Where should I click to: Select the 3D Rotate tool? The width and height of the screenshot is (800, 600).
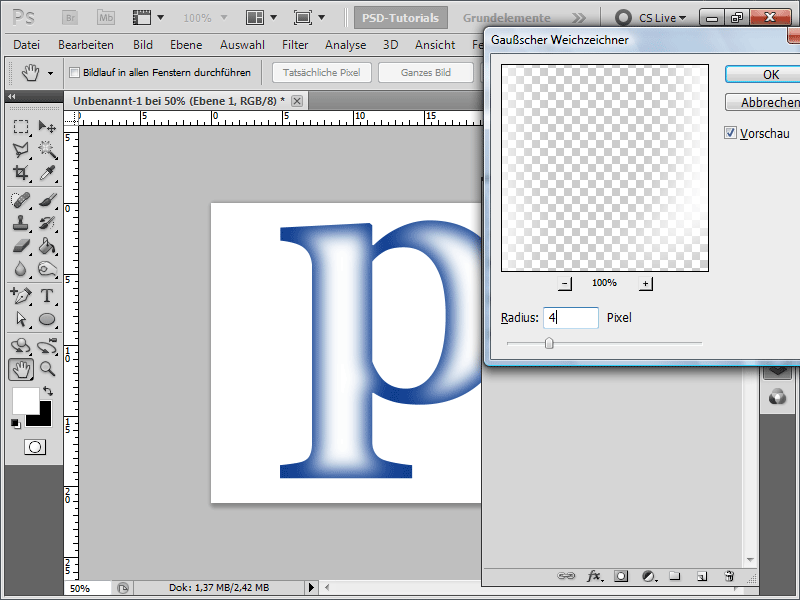(x=20, y=346)
